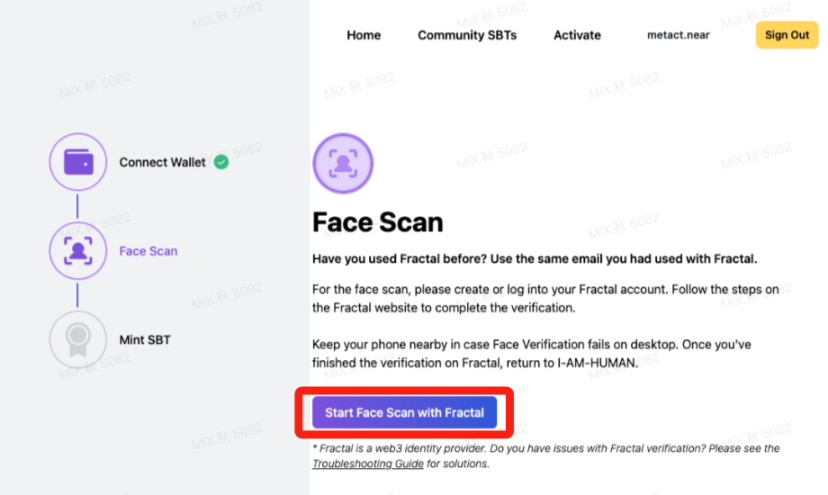Viewport: 828px width, 495px height.
Task: Select Activate in the top navigation
Action: tap(577, 35)
